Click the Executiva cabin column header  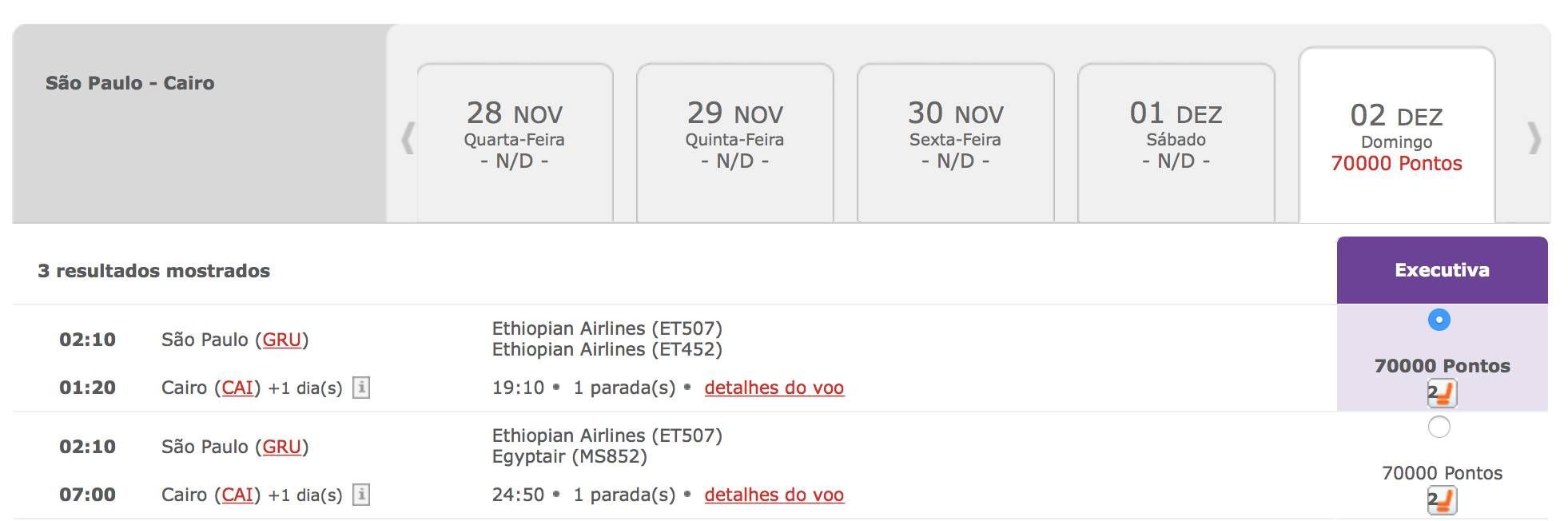coord(1442,270)
